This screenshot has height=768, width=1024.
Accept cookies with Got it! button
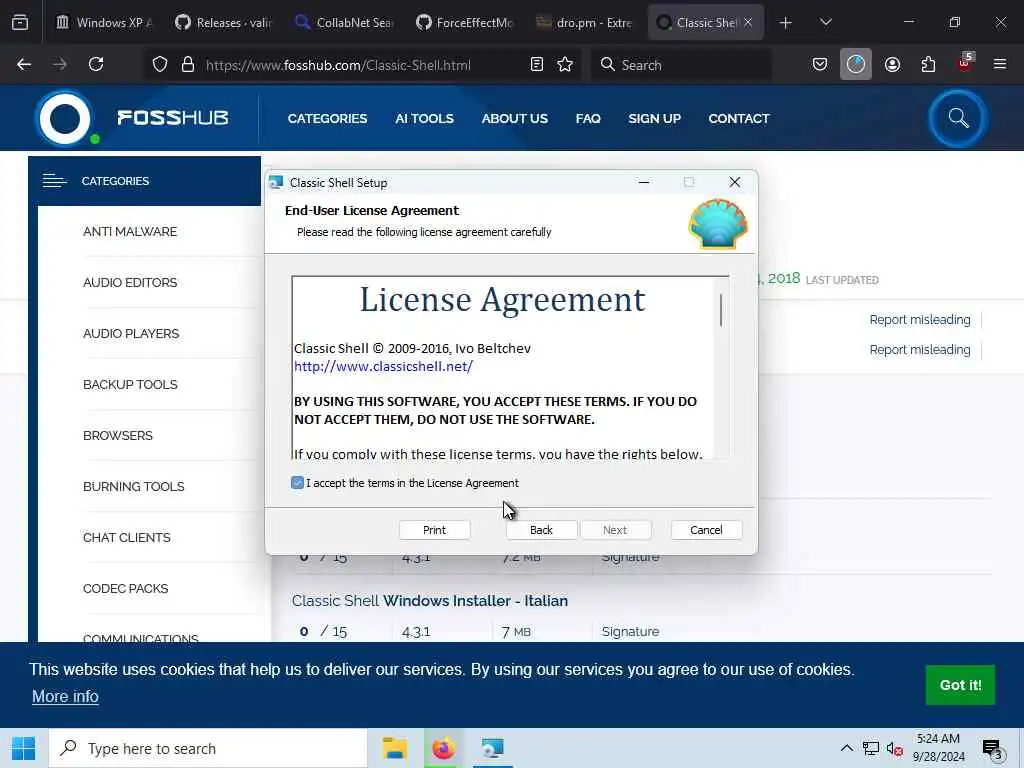click(960, 685)
